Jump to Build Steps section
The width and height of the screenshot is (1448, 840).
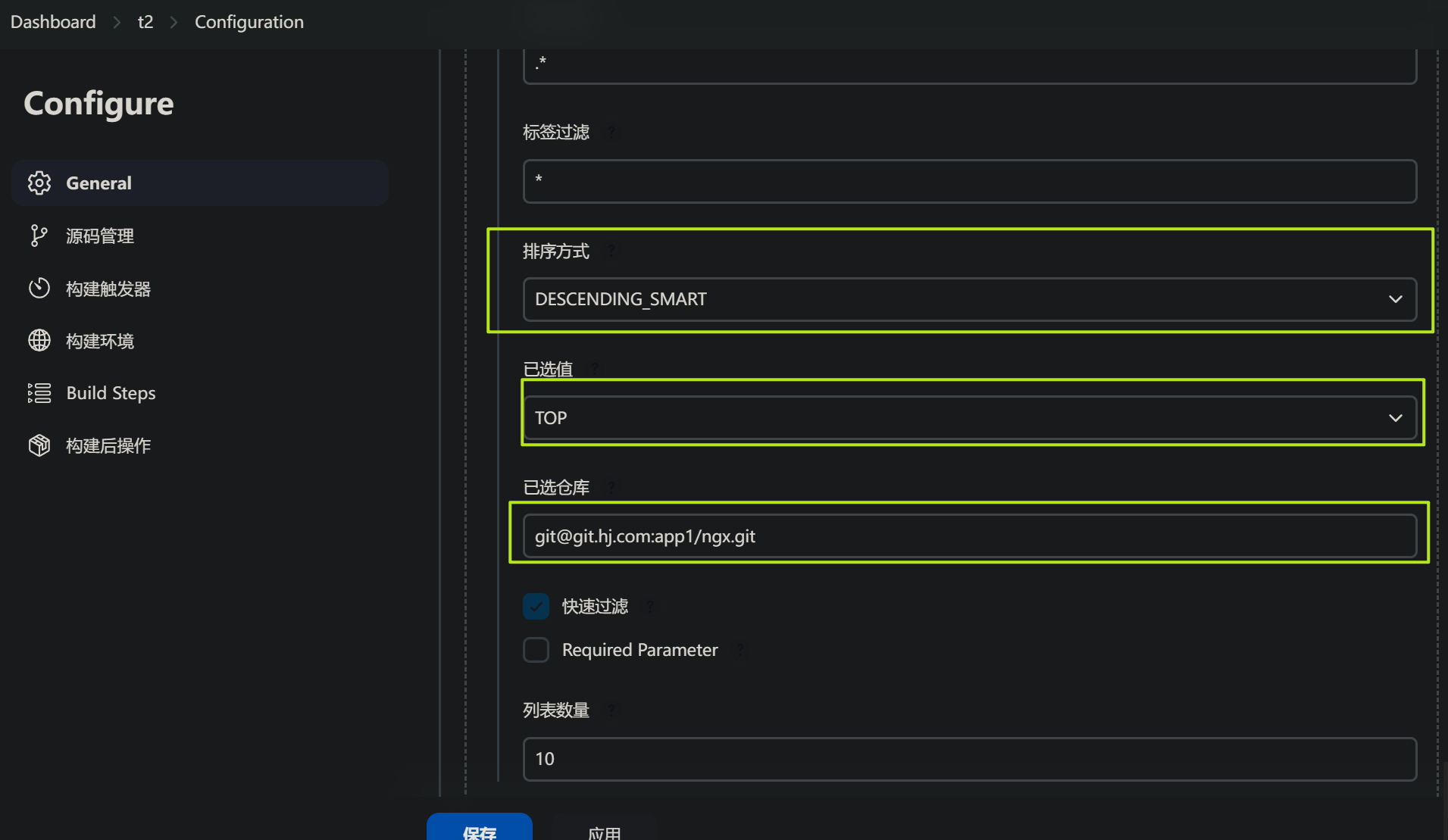pyautogui.click(x=200, y=393)
